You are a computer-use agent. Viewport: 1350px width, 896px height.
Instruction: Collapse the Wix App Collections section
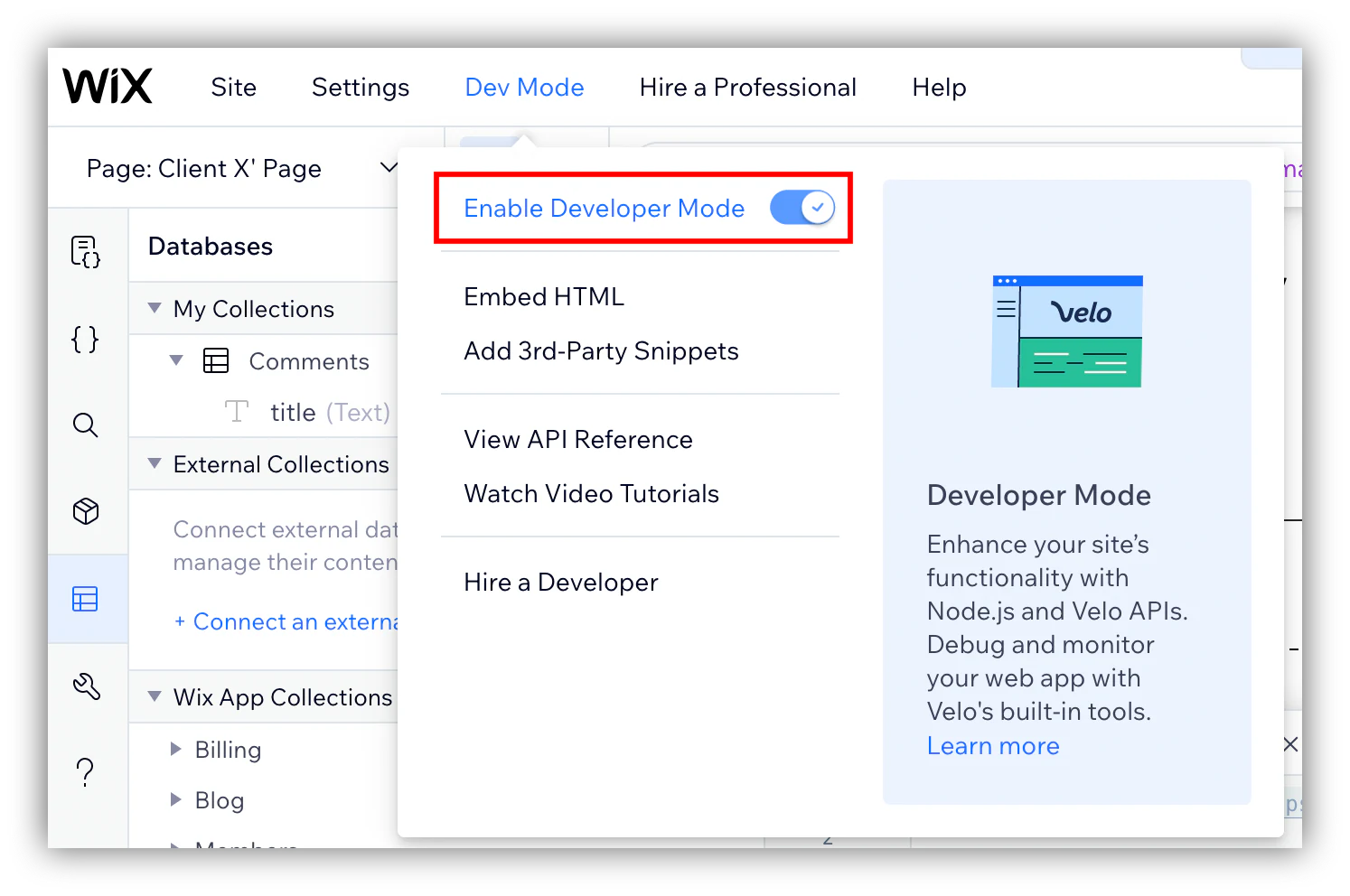tap(155, 697)
